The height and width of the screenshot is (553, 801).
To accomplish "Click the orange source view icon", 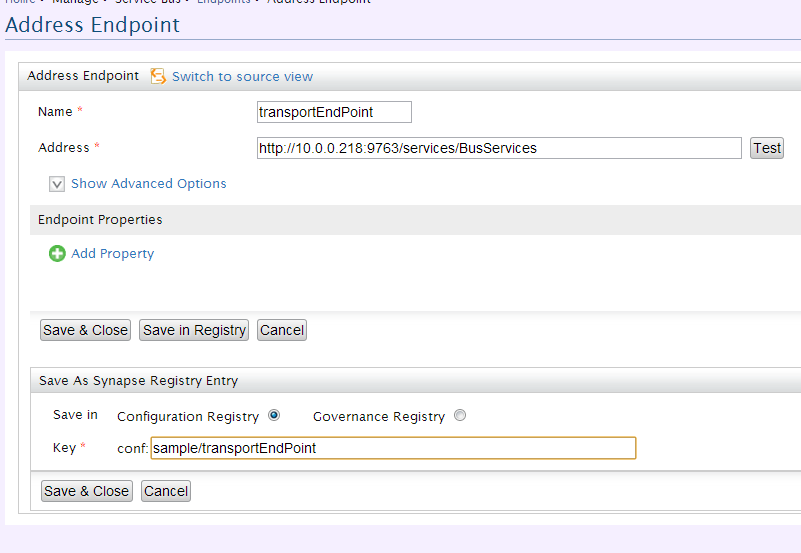I will click(x=158, y=76).
